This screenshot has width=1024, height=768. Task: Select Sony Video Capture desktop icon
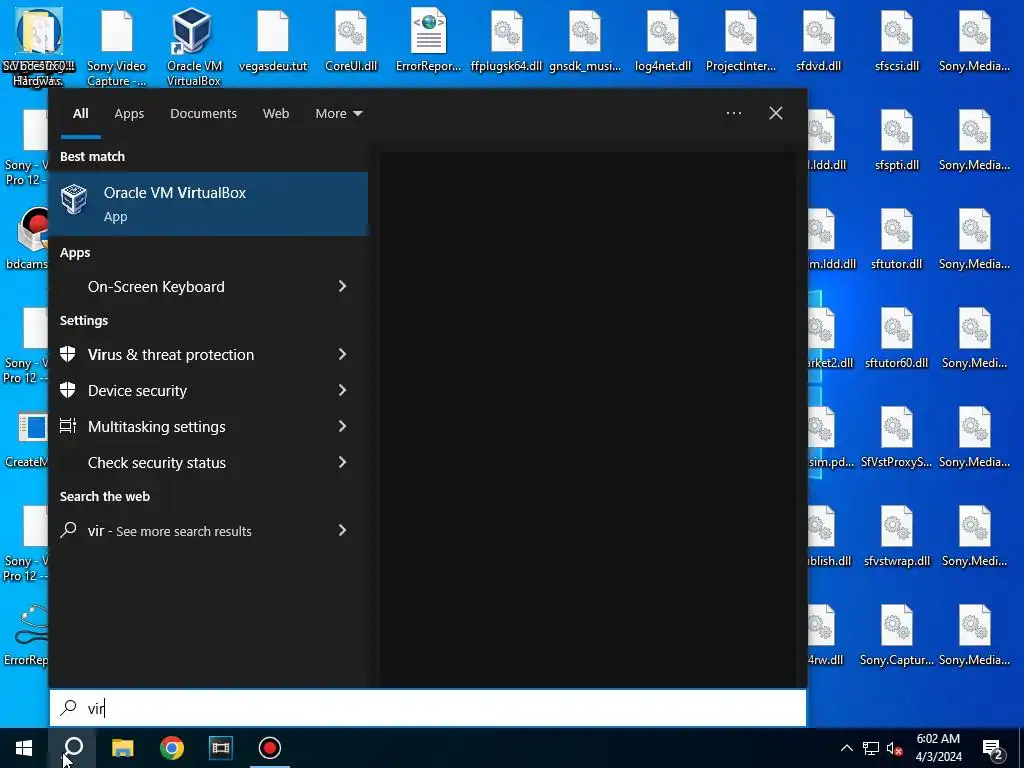click(117, 47)
